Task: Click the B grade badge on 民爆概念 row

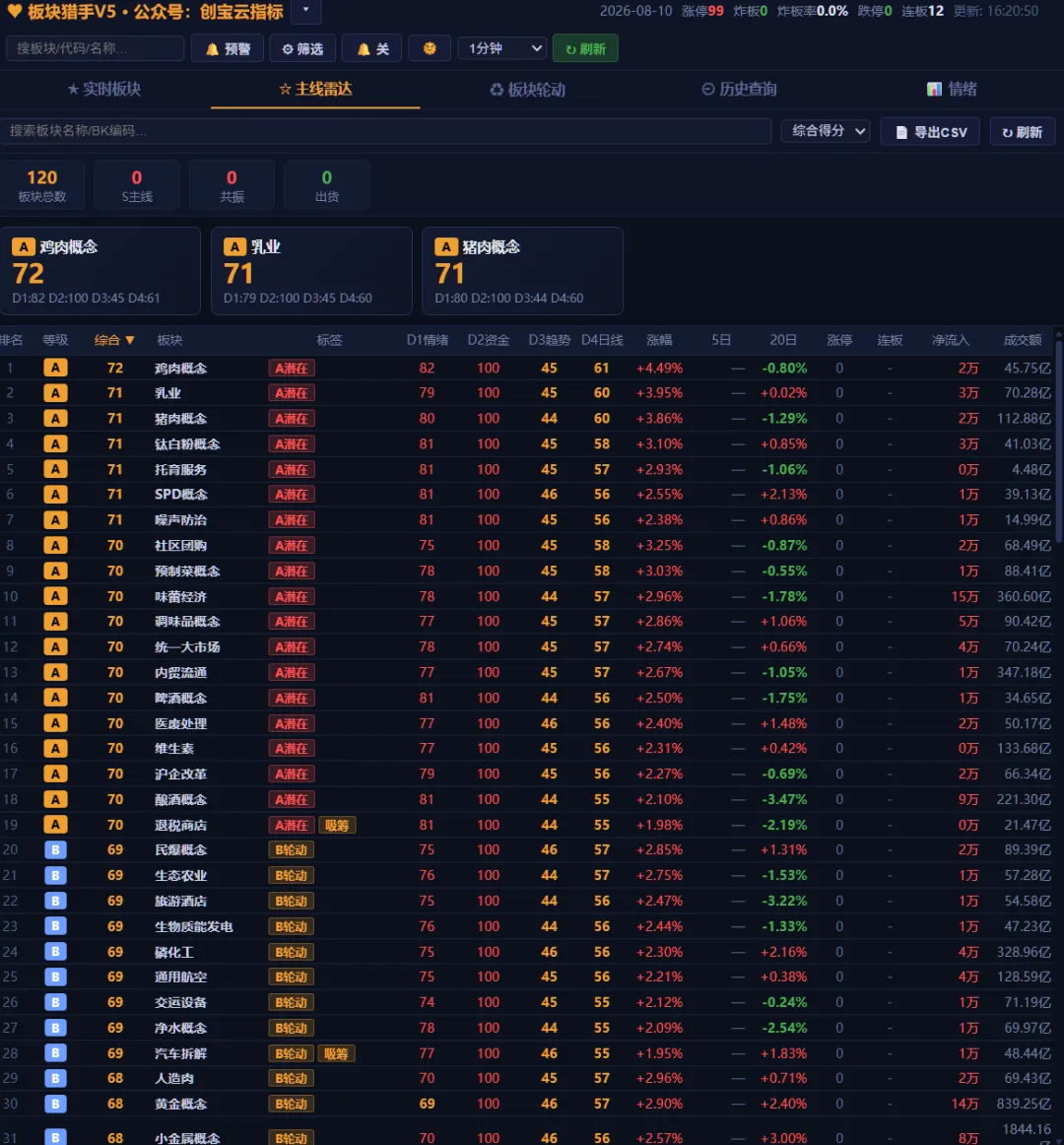Action: (x=55, y=850)
